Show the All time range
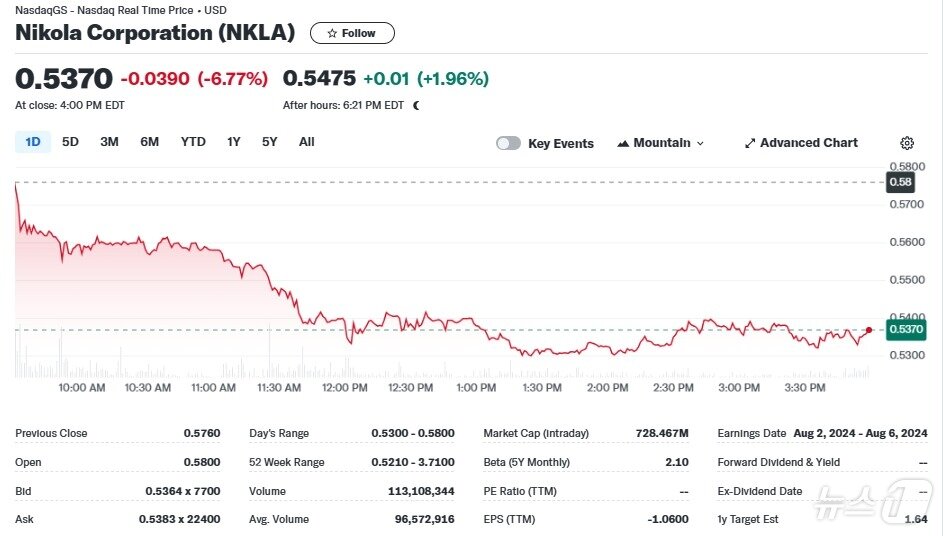Screen dimensions: 943x536 pyautogui.click(x=307, y=142)
